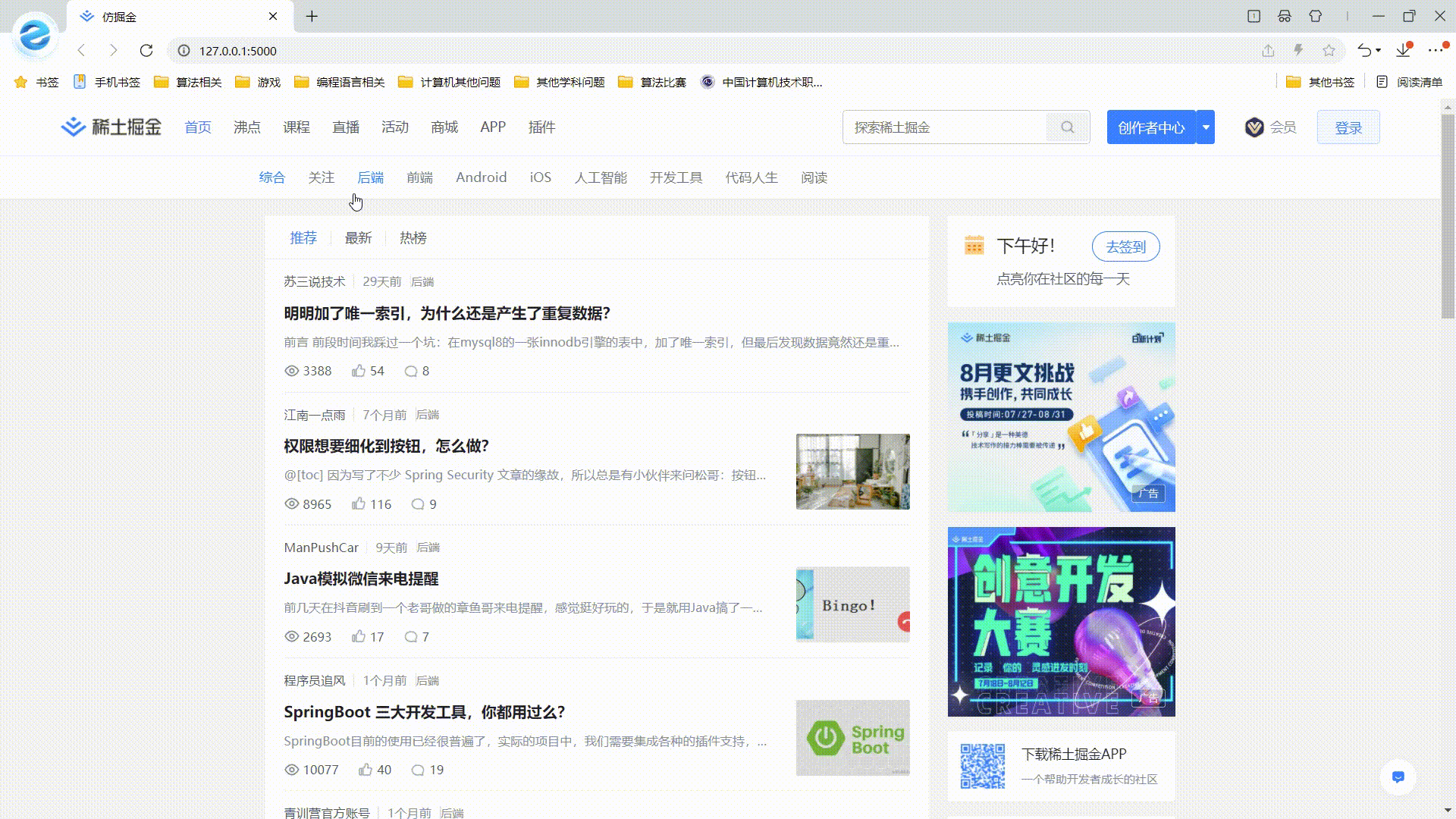This screenshot has width=1456, height=819.
Task: Click the 去签到 button
Action: [1125, 246]
